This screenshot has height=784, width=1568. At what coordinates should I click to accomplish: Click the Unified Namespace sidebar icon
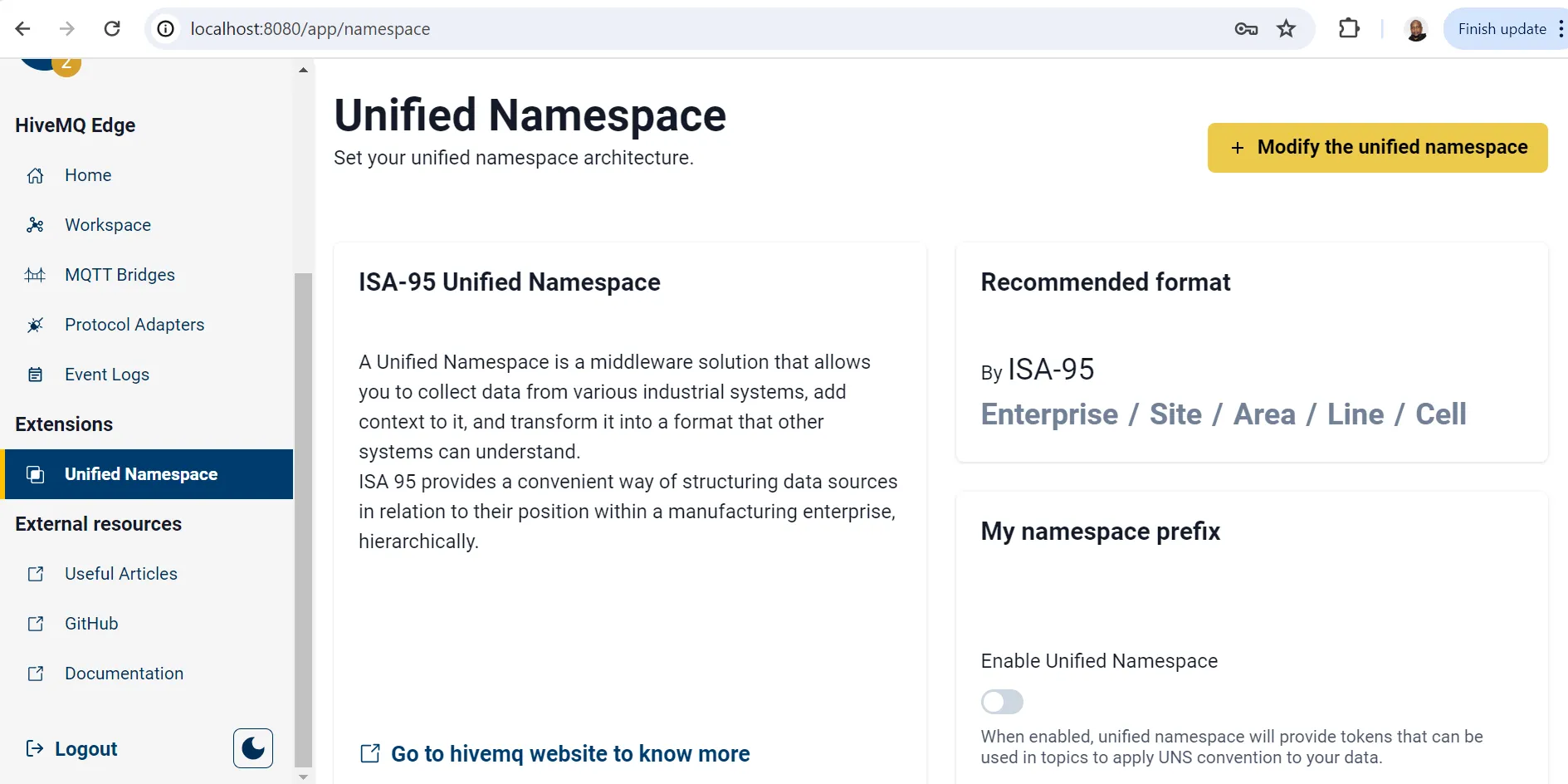[35, 474]
